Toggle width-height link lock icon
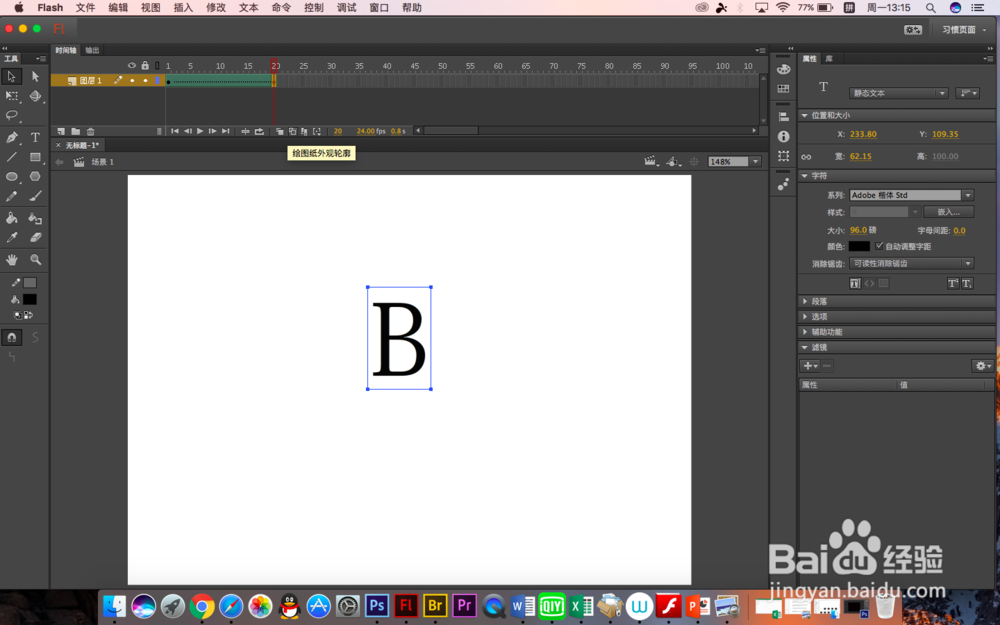 click(806, 157)
